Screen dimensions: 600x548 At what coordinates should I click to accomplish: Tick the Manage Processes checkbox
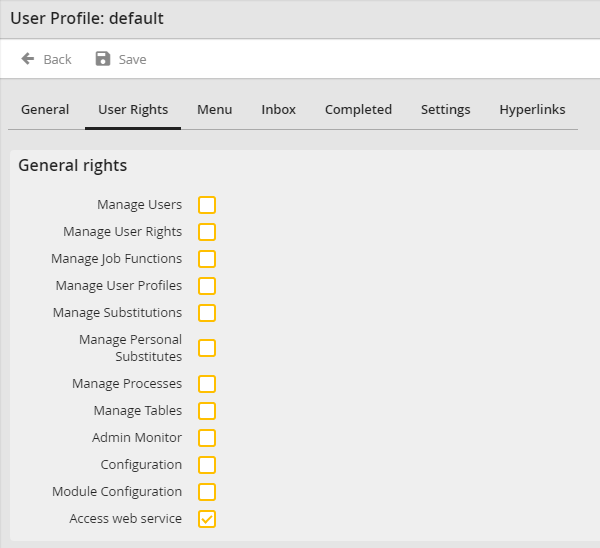point(207,384)
